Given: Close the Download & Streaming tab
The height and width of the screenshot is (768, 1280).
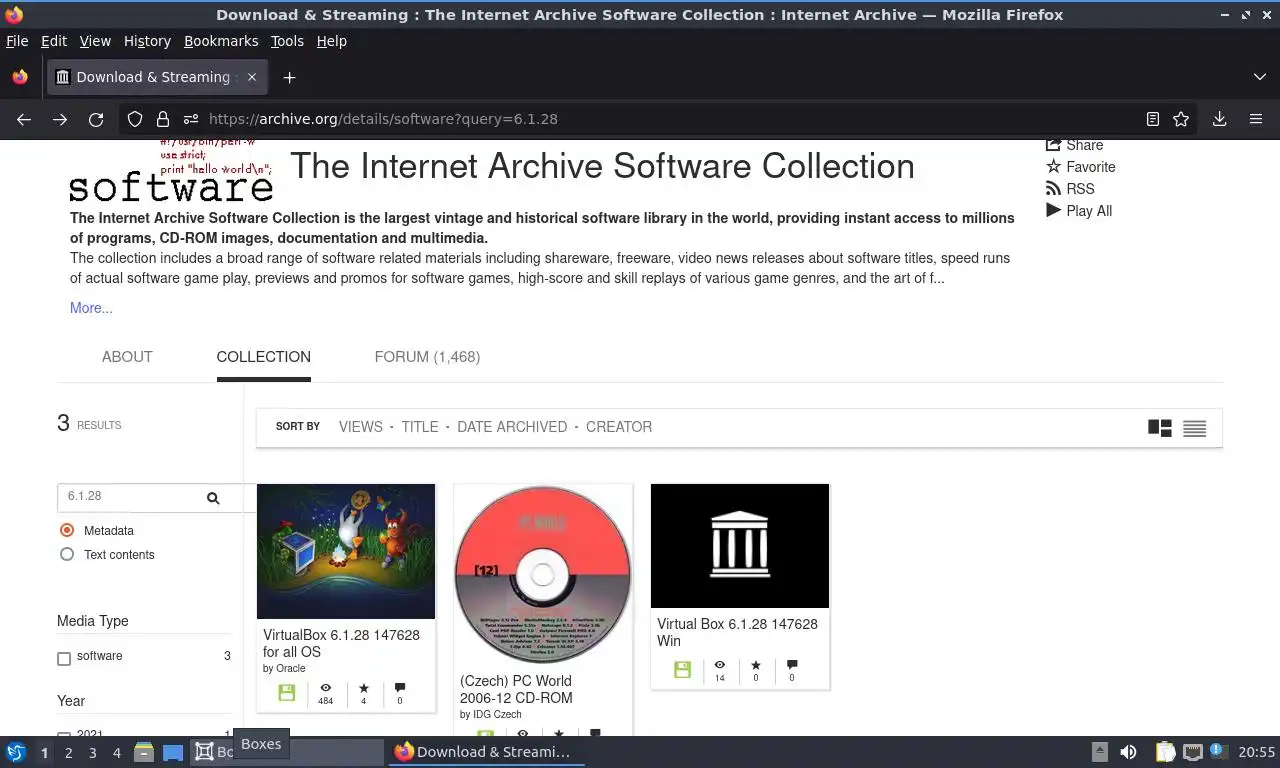Looking at the screenshot, I should click(252, 77).
